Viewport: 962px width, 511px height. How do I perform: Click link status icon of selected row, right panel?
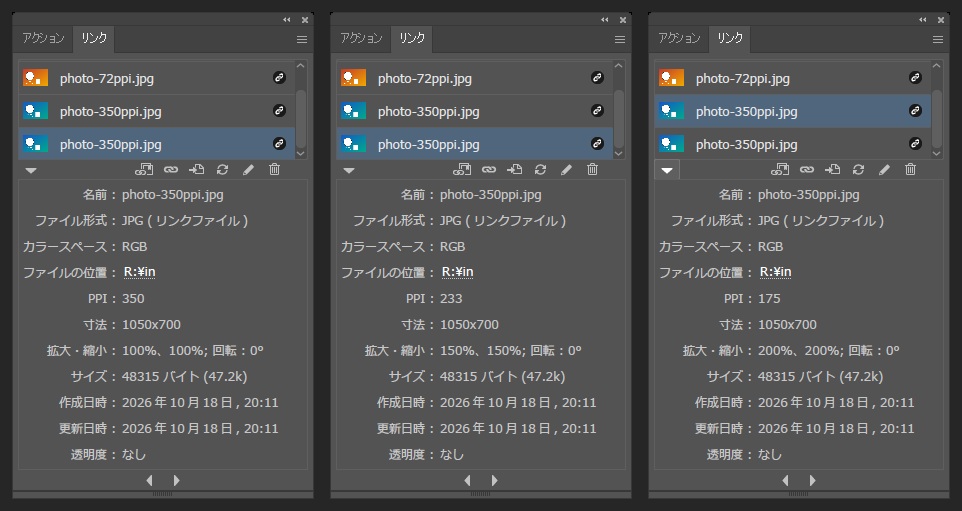click(x=915, y=111)
